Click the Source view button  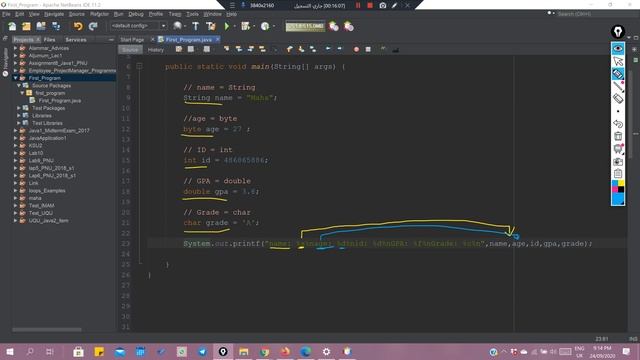point(130,49)
